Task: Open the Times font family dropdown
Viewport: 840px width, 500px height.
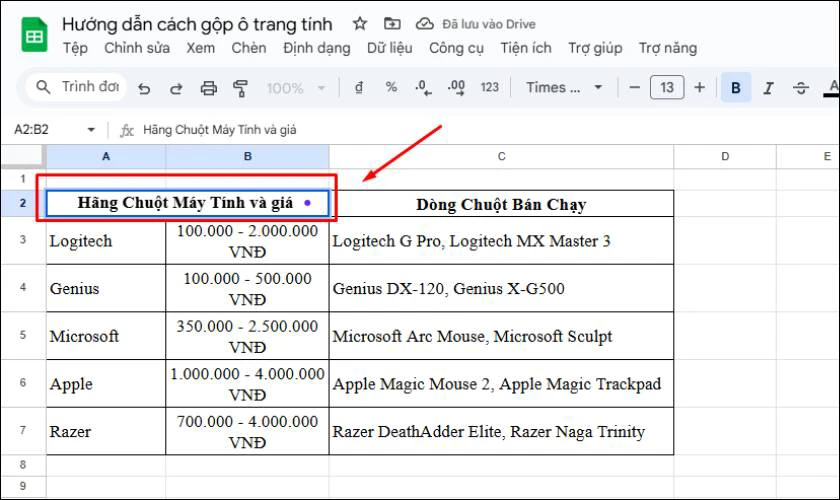Action: coord(564,87)
